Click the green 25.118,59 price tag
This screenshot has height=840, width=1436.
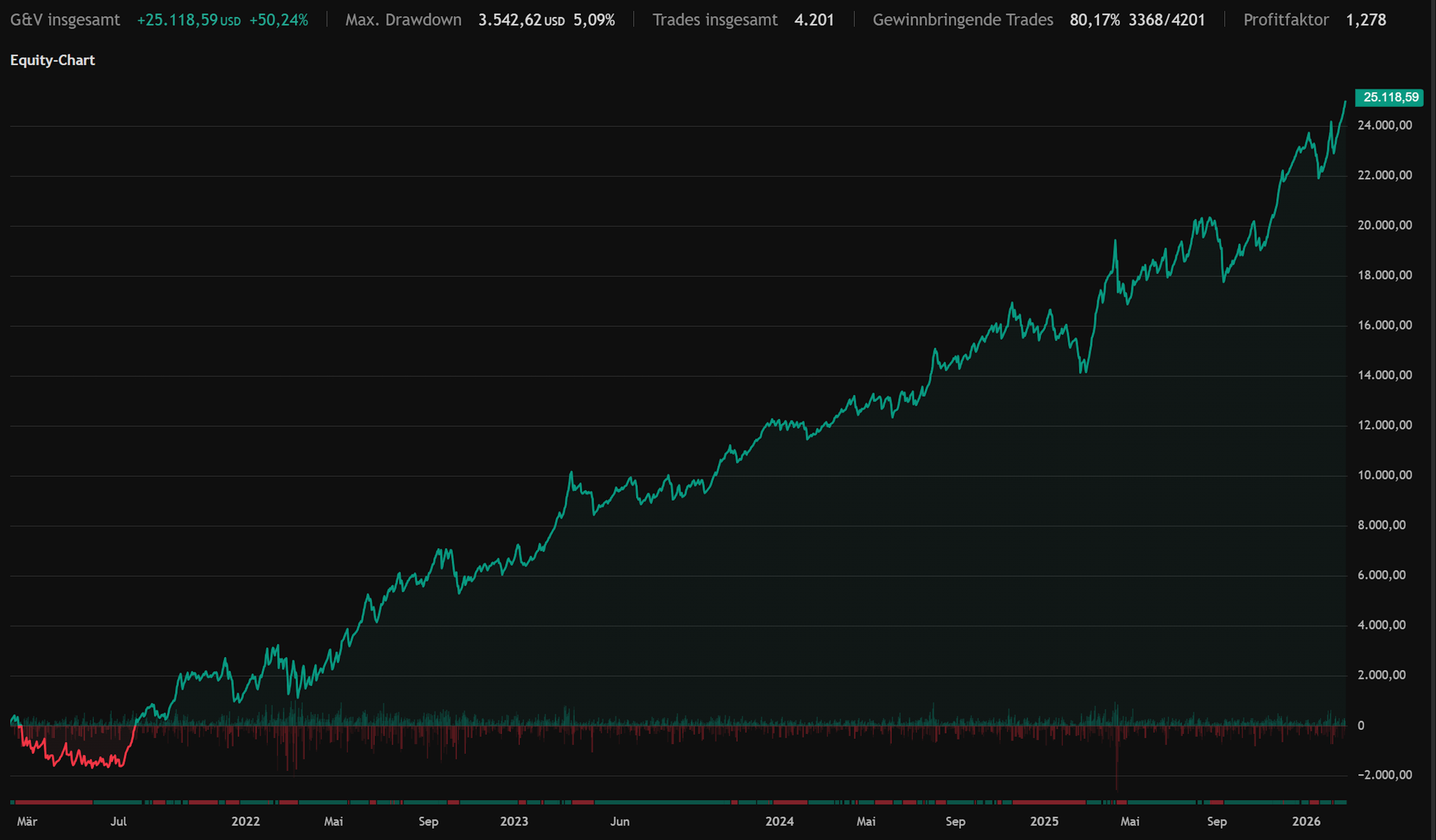(1389, 97)
